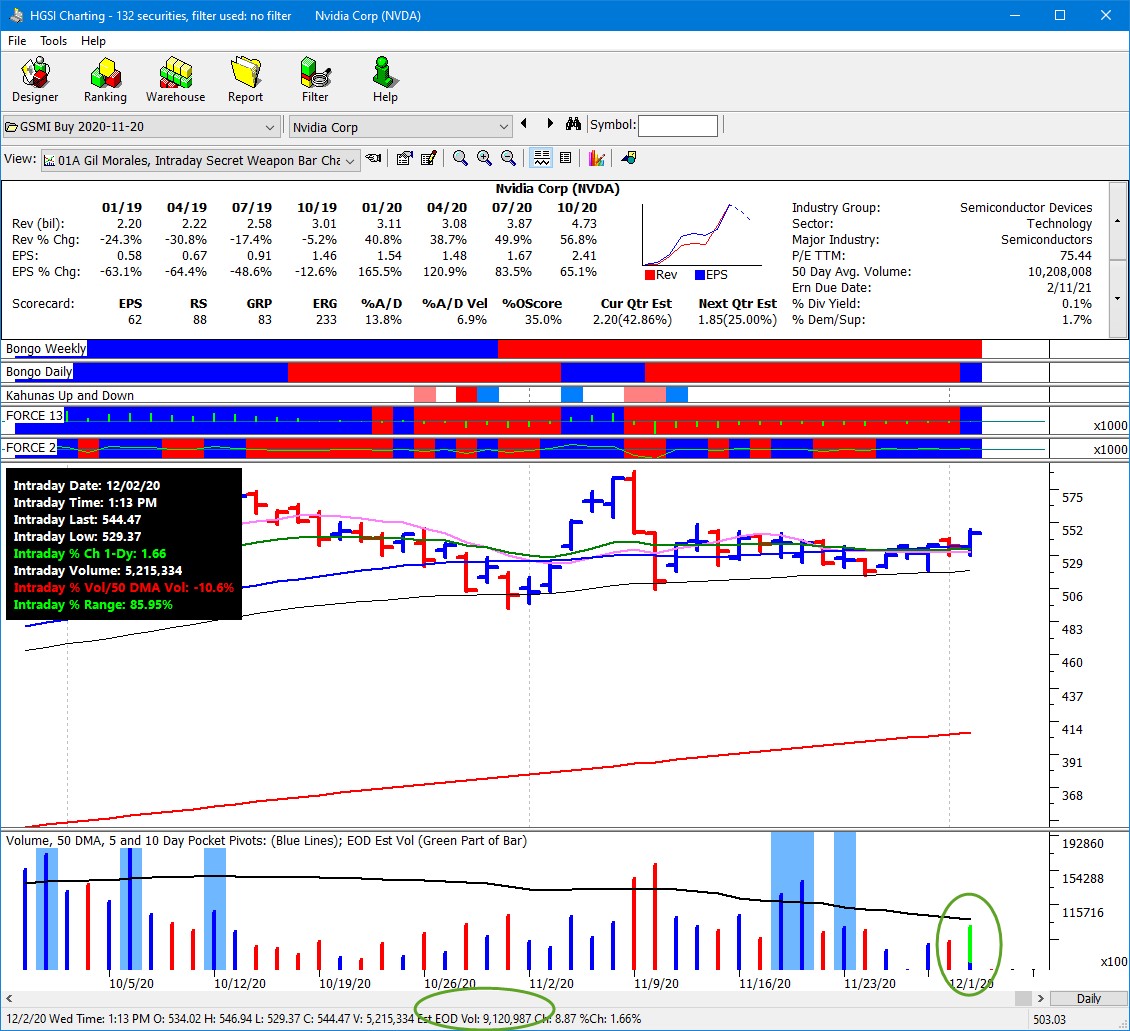
Task: Go to next security arrow
Action: click(x=551, y=124)
